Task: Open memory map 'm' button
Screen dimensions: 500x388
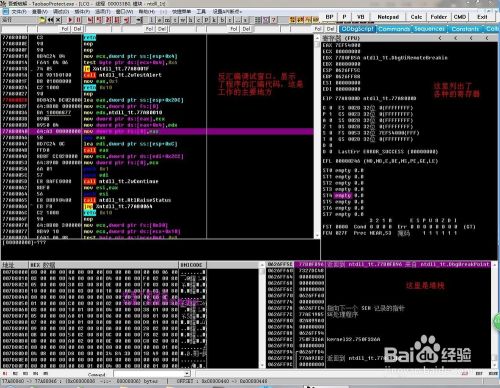Action: tap(167, 20)
